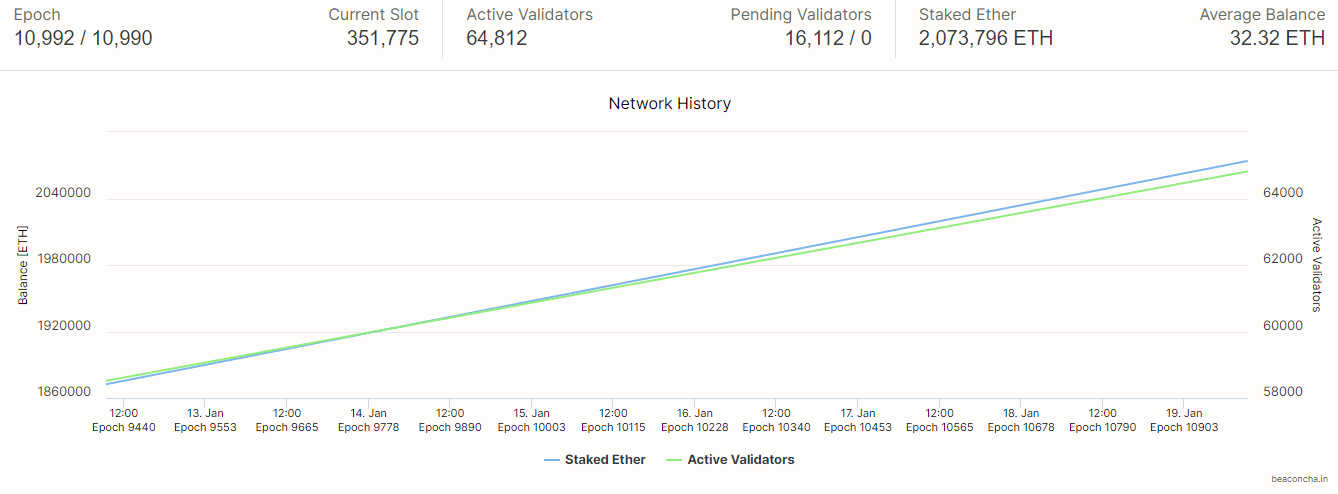Click the 14. Jan Epoch 9778 axis label
The image size is (1338, 494).
(368, 420)
